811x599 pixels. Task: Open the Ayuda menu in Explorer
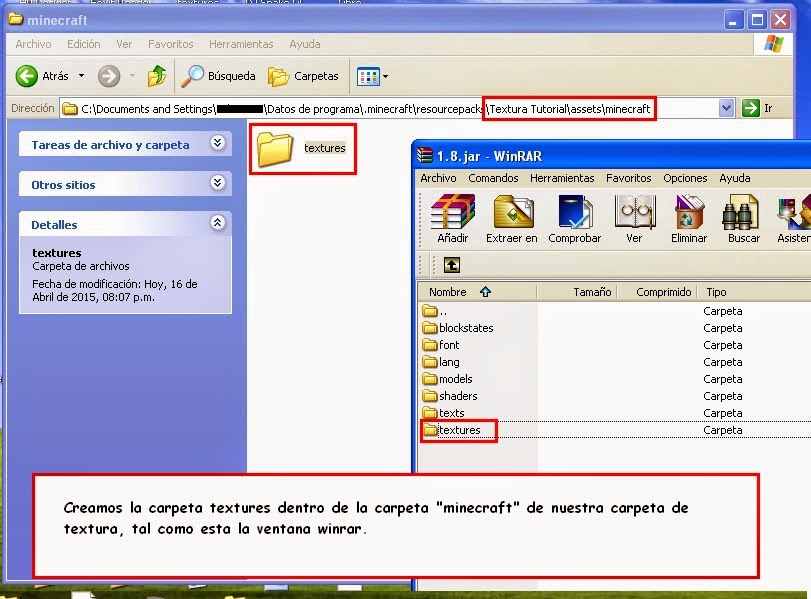tap(305, 44)
